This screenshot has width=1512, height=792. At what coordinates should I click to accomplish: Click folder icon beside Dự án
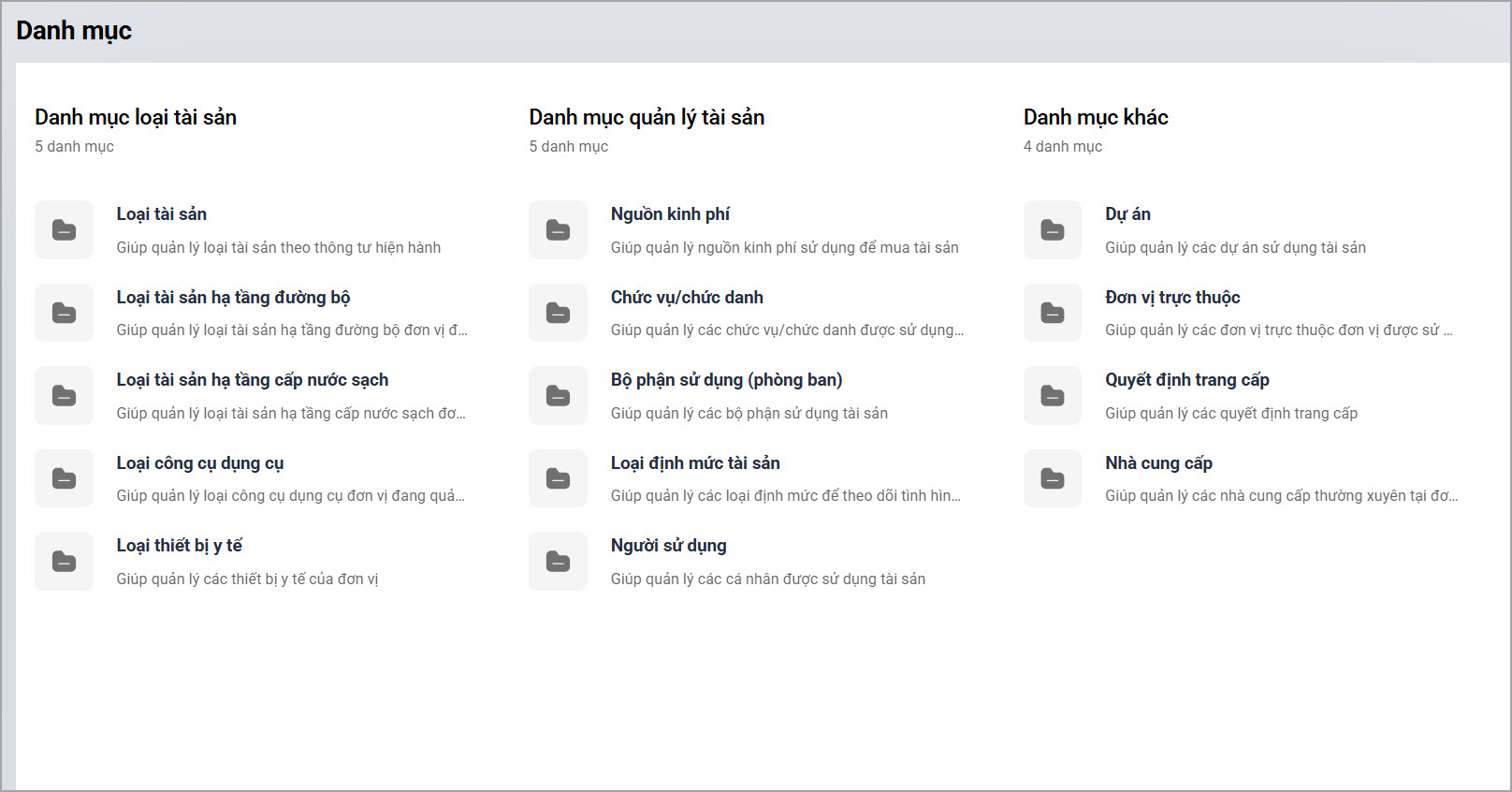1052,229
